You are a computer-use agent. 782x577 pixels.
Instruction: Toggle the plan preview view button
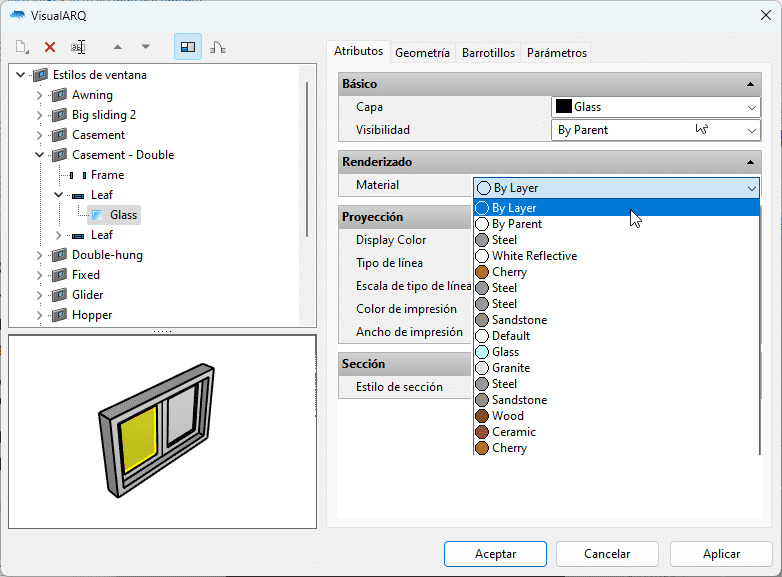click(x=188, y=47)
